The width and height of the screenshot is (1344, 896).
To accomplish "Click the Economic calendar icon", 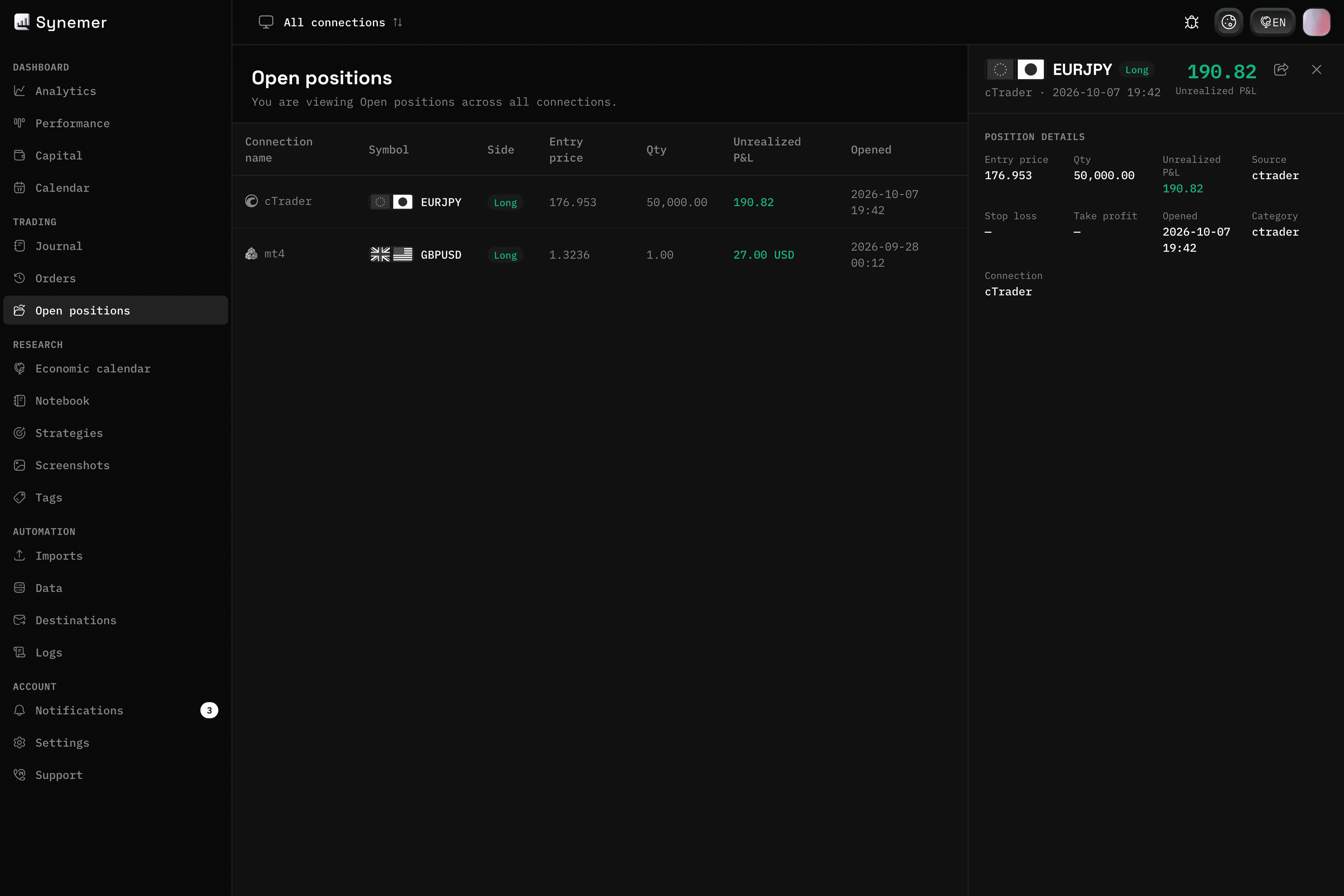I will pos(20,369).
